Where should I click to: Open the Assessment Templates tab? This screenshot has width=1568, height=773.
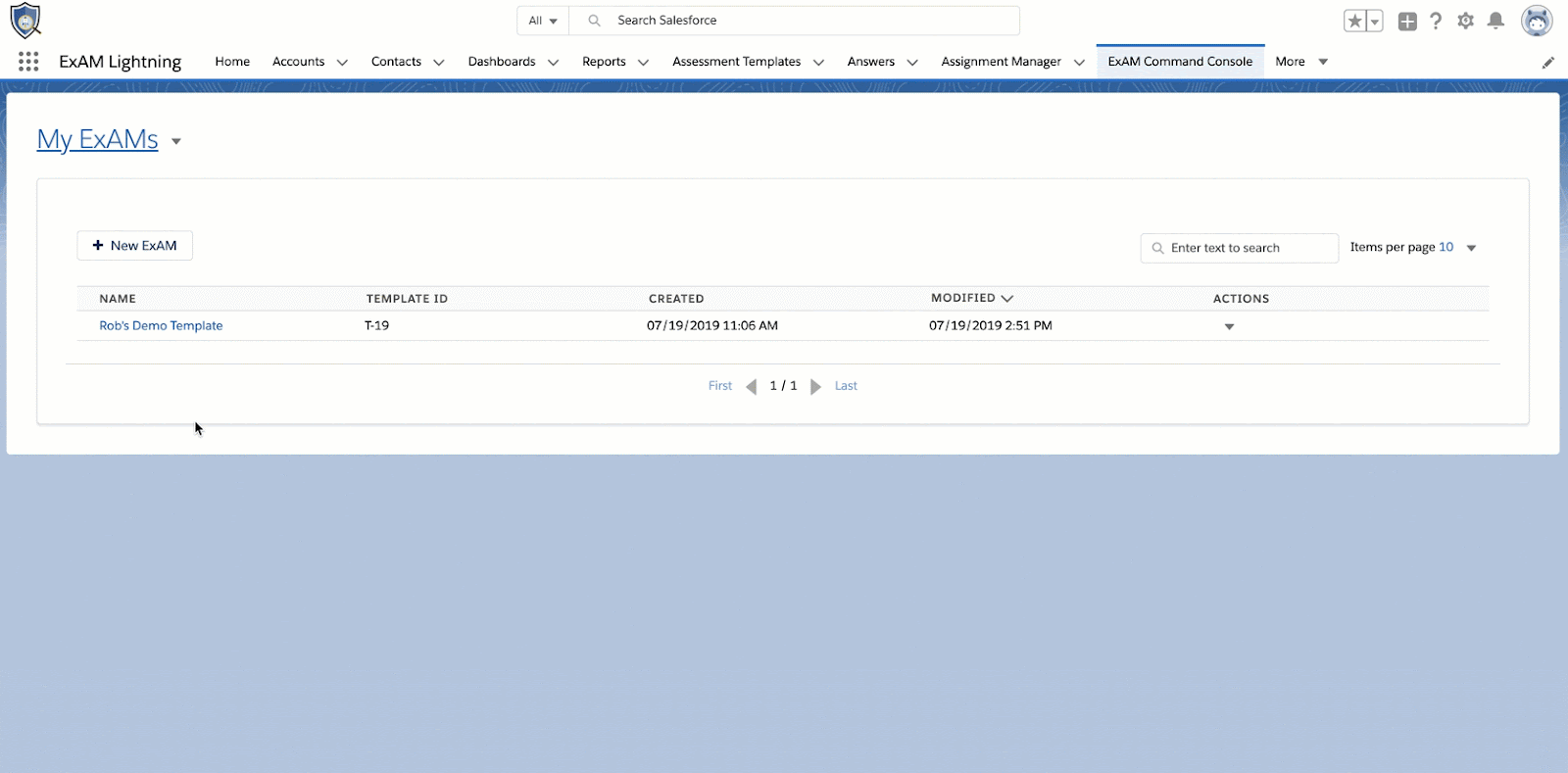737,62
